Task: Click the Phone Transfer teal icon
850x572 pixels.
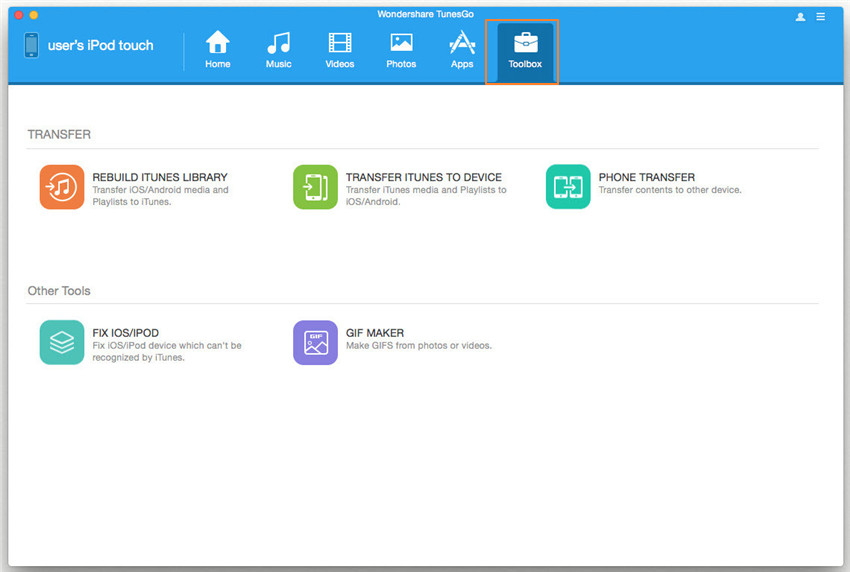Action: pos(568,187)
